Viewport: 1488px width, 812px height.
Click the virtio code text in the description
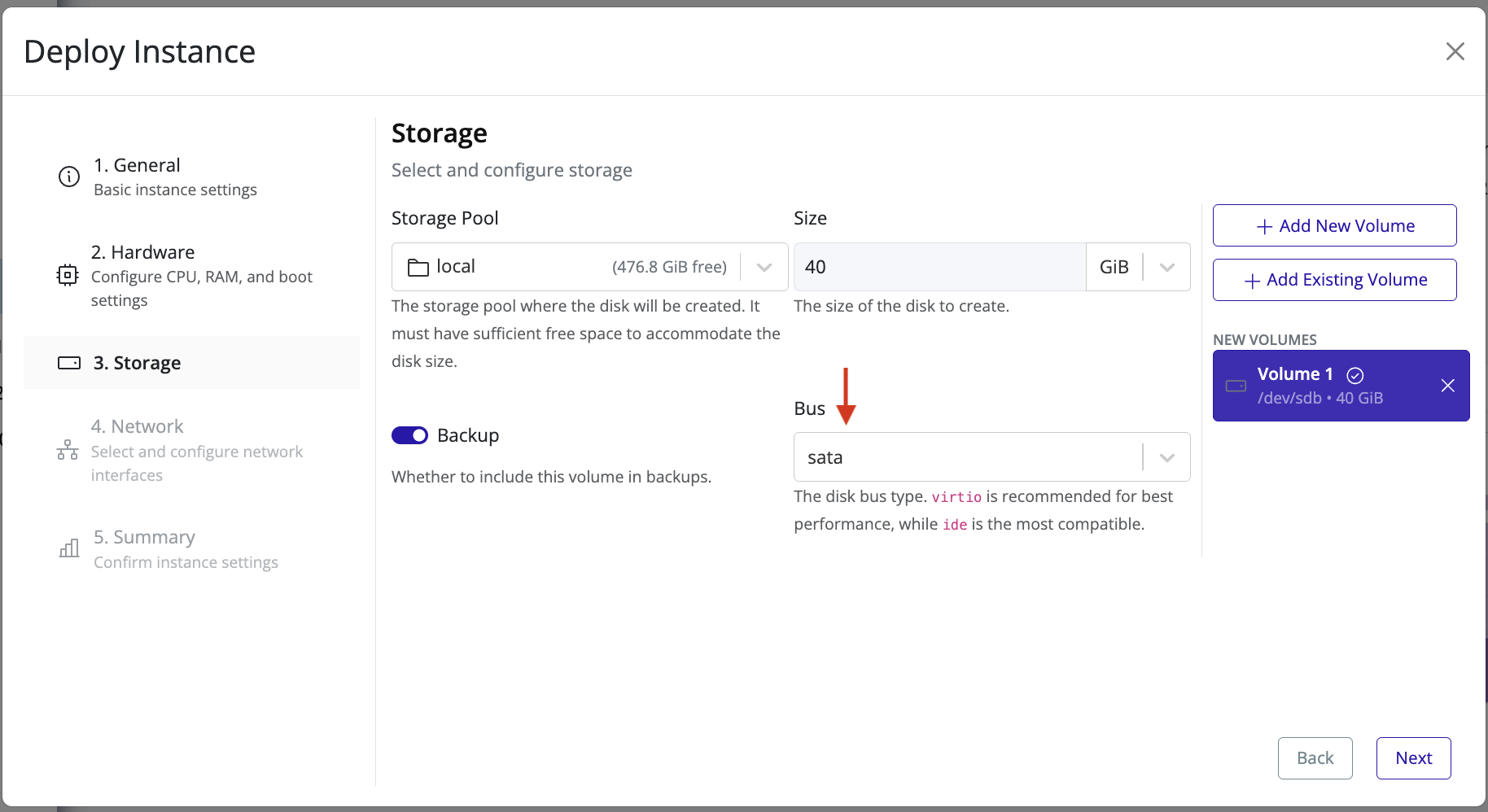956,497
